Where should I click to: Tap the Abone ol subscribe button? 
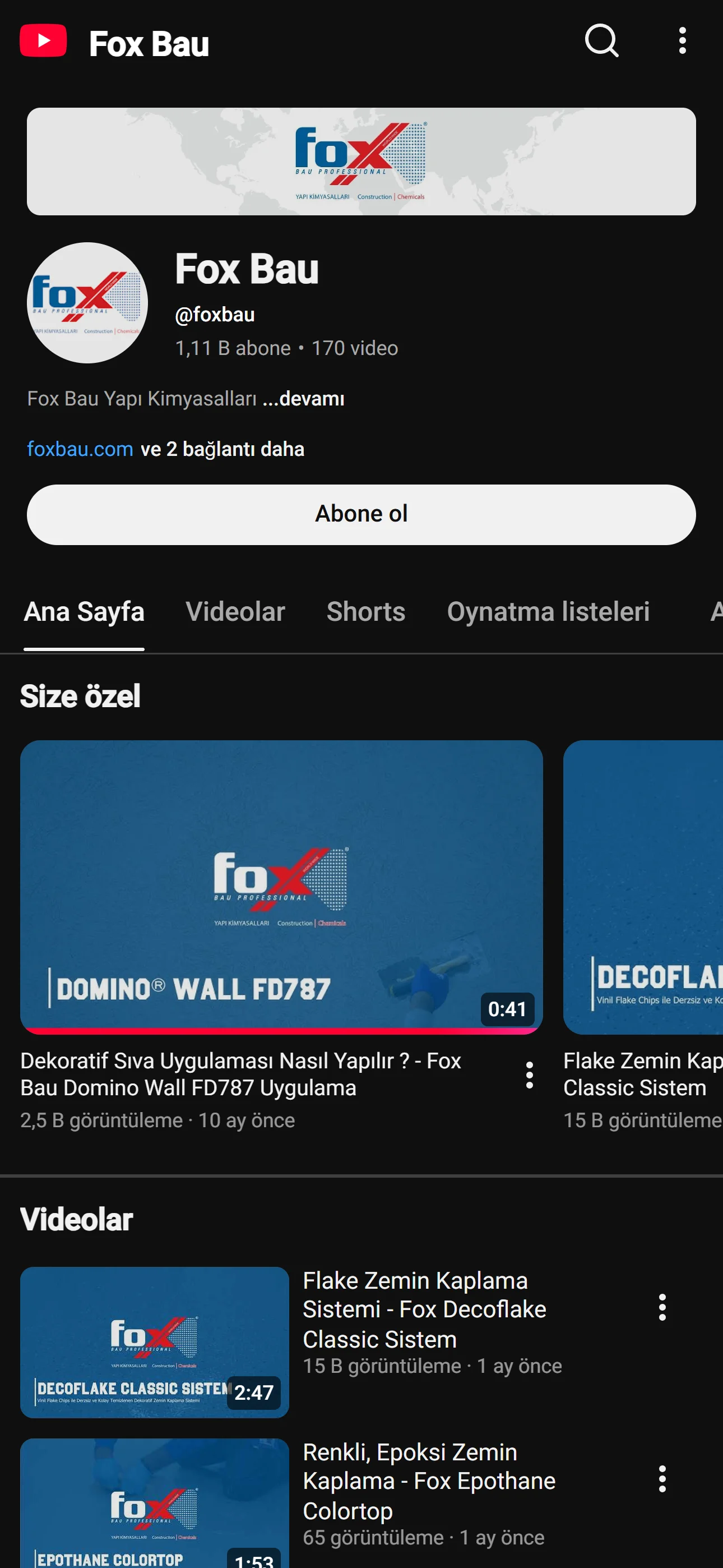click(x=361, y=514)
